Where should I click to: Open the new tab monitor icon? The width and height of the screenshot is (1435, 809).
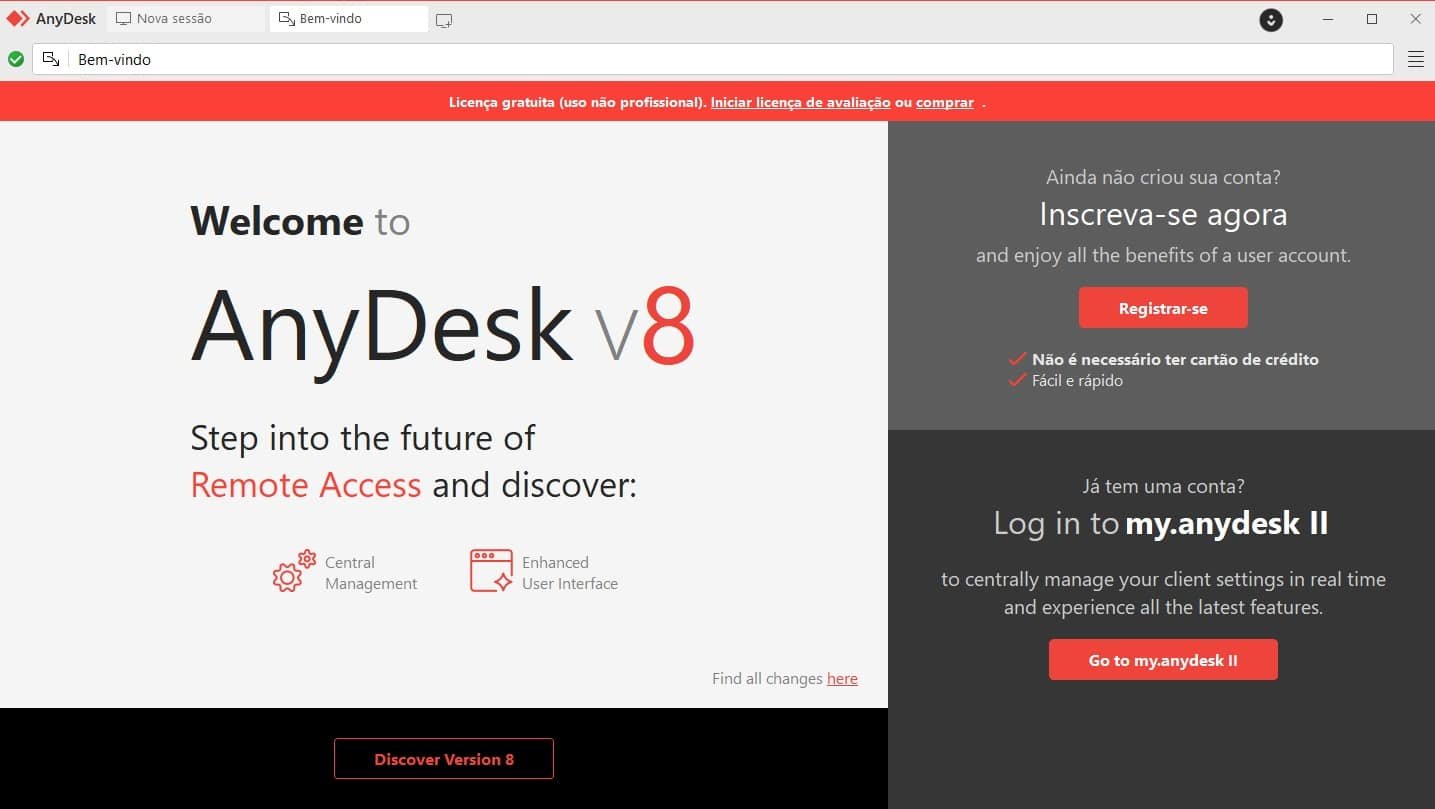[444, 20]
